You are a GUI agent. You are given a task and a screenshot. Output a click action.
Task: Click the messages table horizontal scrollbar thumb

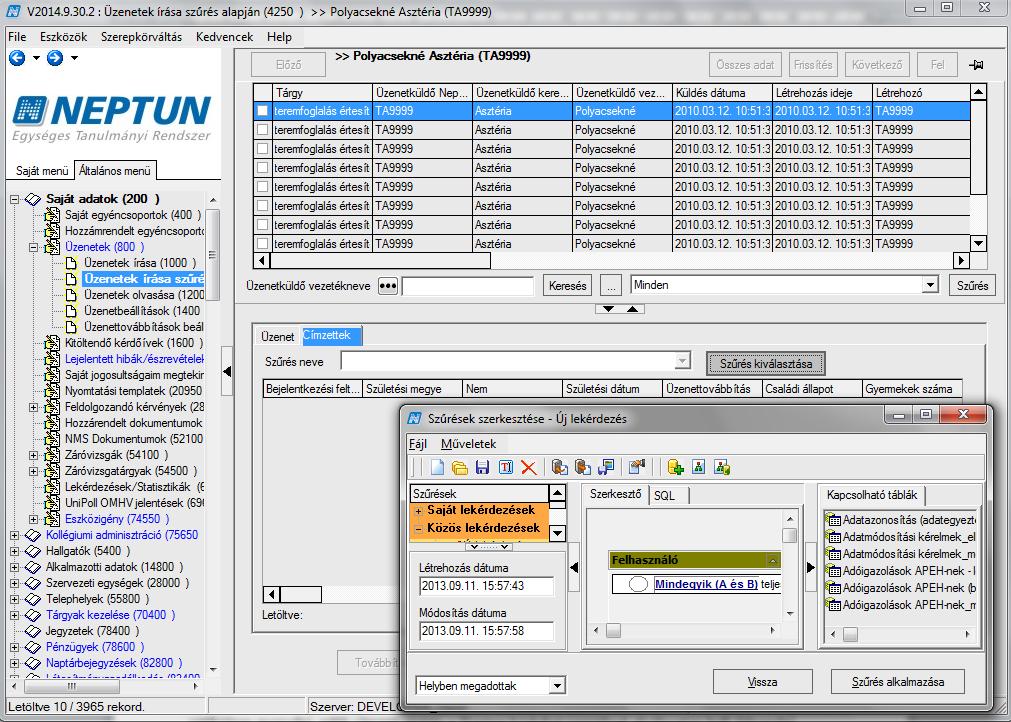pos(380,260)
